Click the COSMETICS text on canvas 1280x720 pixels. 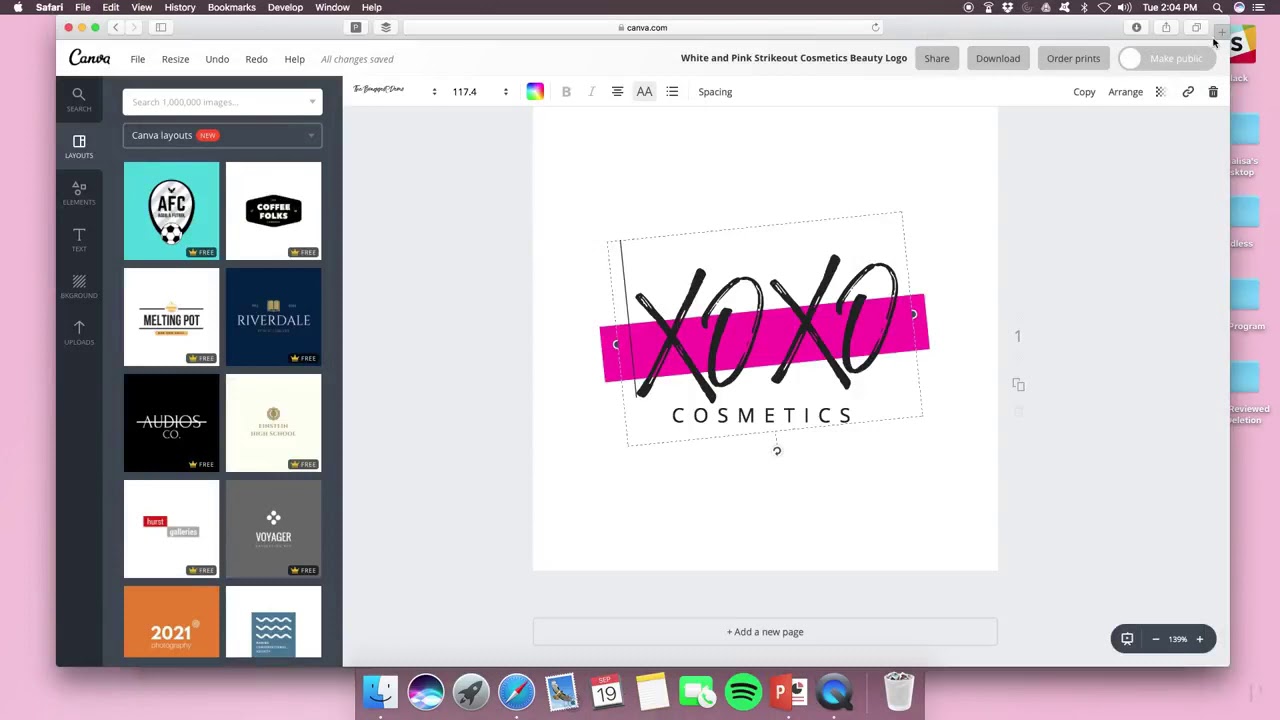point(762,416)
